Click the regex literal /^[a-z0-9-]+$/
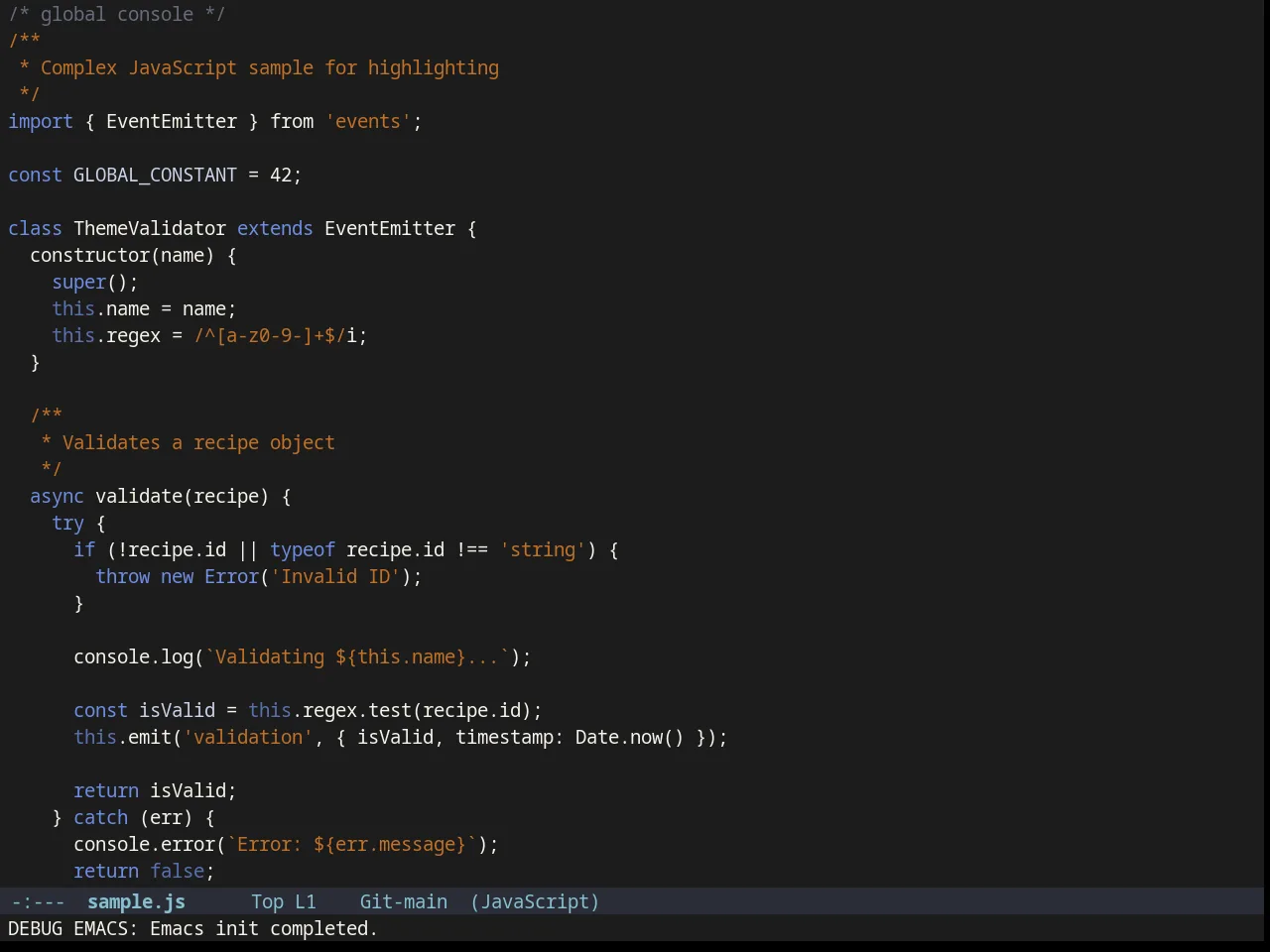 click(270, 335)
